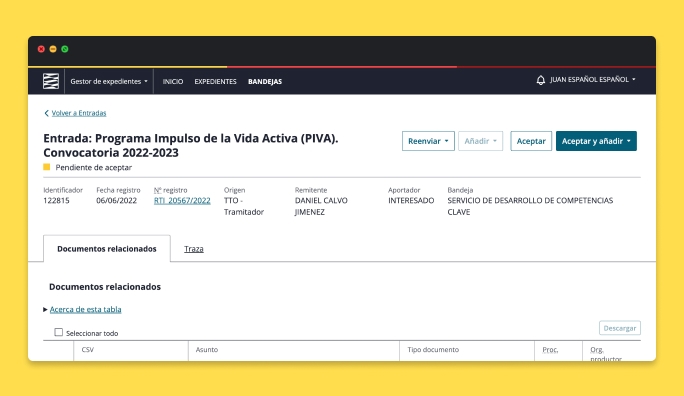Open the notifications bell
This screenshot has height=396, width=684.
[x=540, y=80]
